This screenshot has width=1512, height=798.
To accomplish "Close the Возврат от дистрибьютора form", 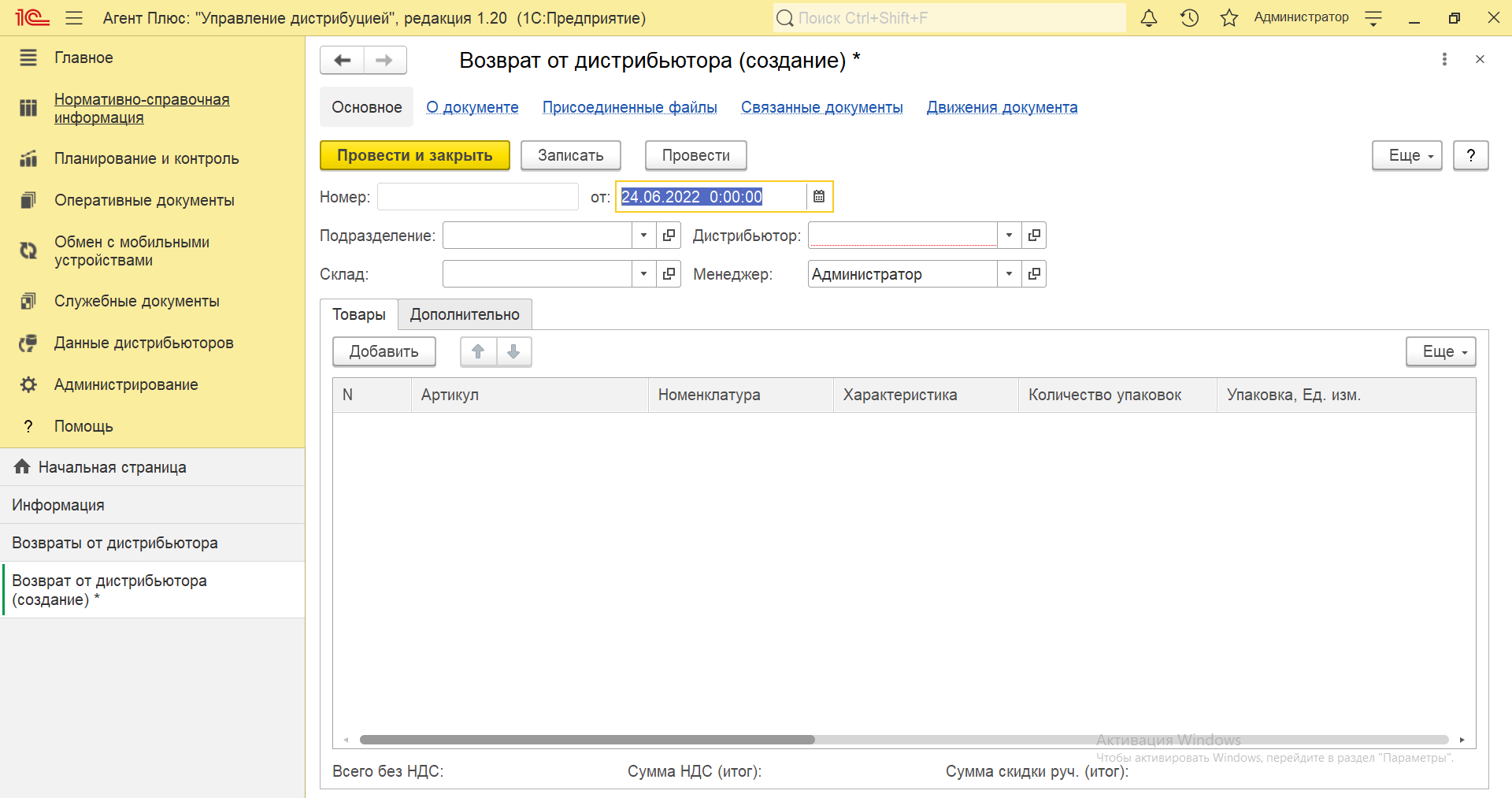I will coord(1480,59).
